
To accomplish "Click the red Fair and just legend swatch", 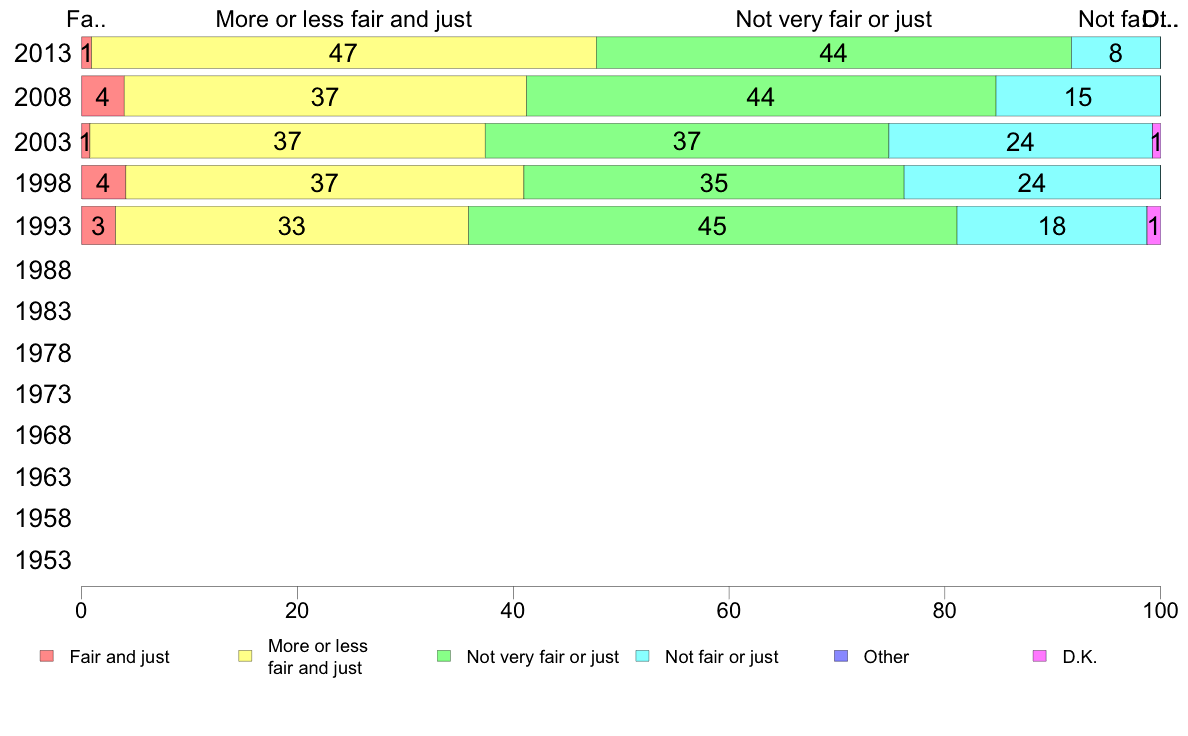I will [x=47, y=656].
